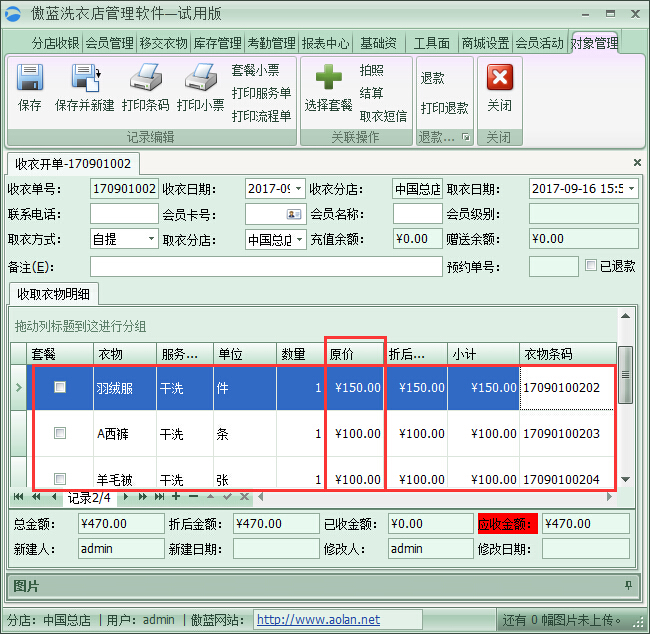Open the 取衣日期 date dropdown

coord(631,189)
